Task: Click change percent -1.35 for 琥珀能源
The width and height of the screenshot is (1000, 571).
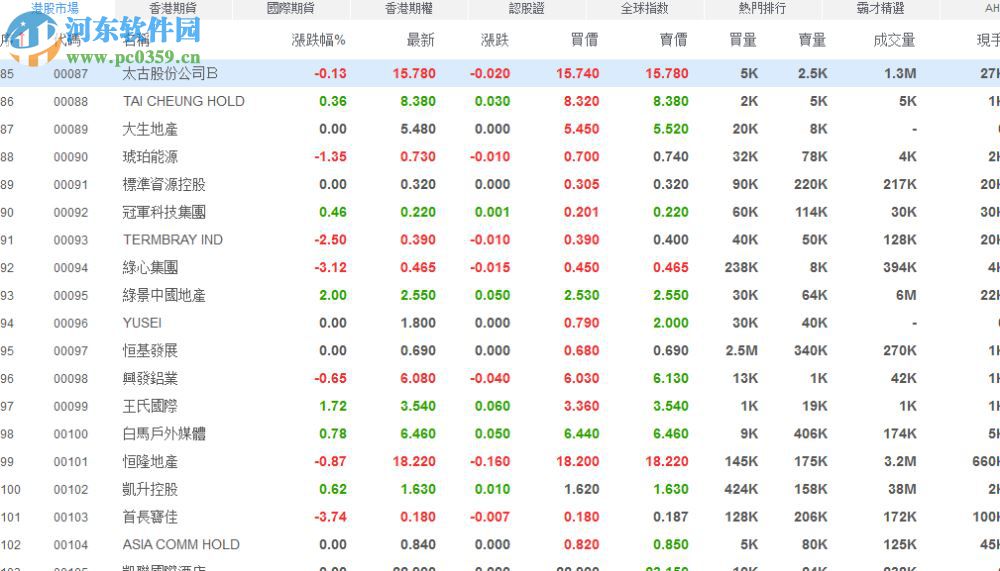Action: [x=330, y=157]
